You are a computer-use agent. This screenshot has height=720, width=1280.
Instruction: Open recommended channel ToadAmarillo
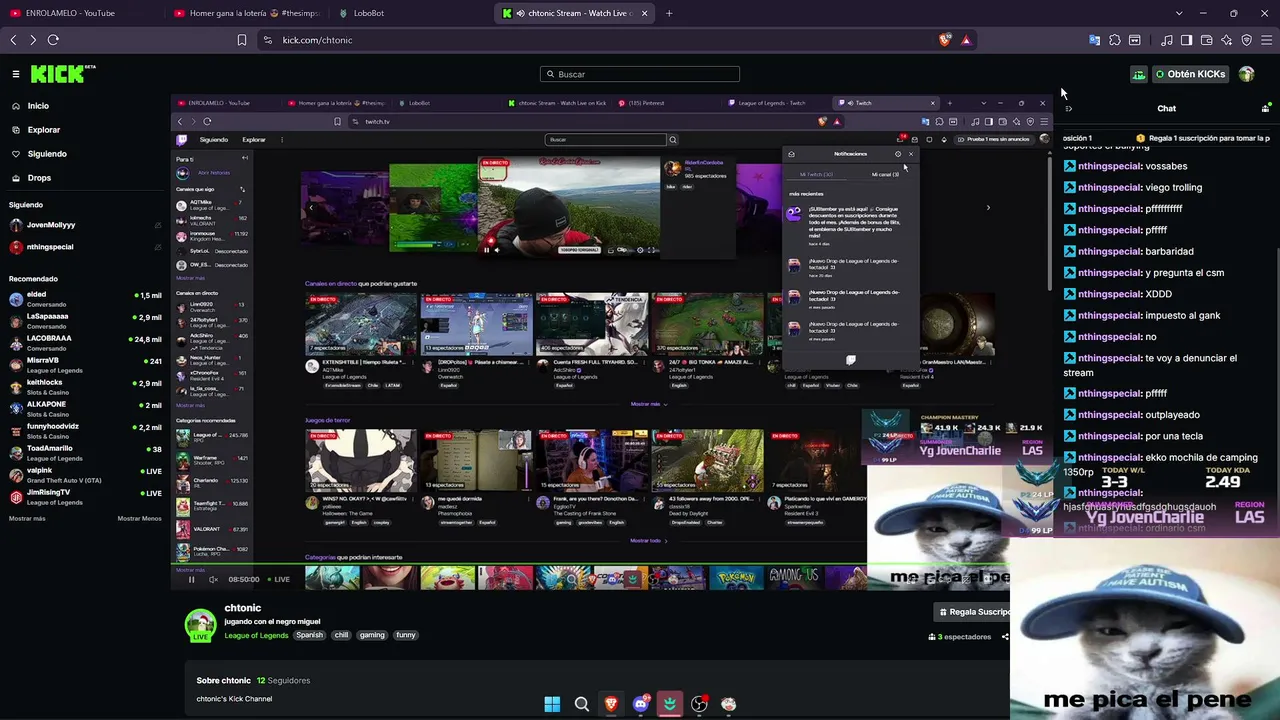pyautogui.click(x=85, y=453)
